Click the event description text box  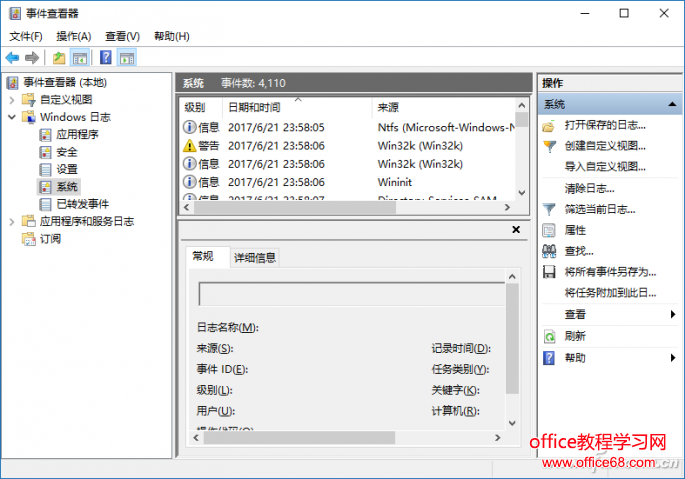[x=352, y=294]
